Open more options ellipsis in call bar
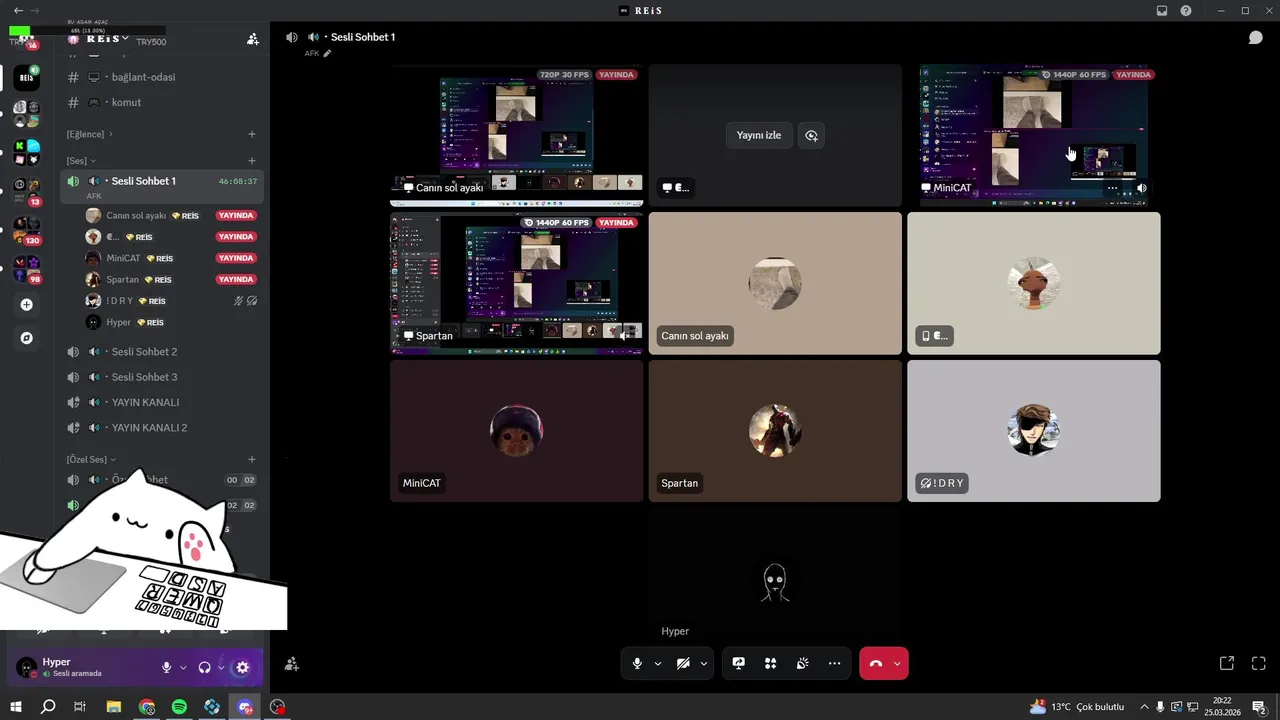This screenshot has height=720, width=1280. (x=835, y=663)
